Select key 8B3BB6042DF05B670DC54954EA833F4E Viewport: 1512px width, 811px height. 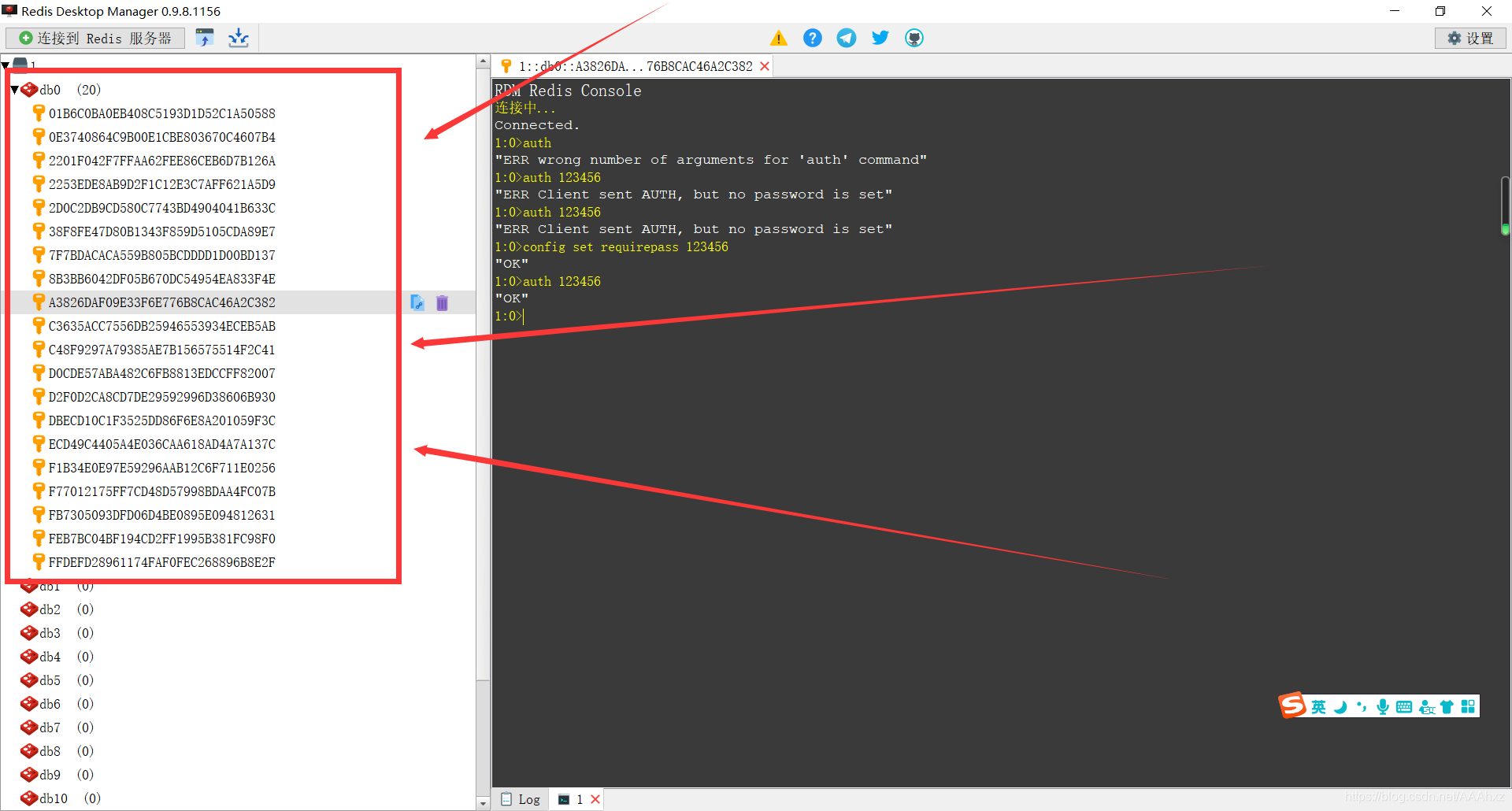point(161,279)
